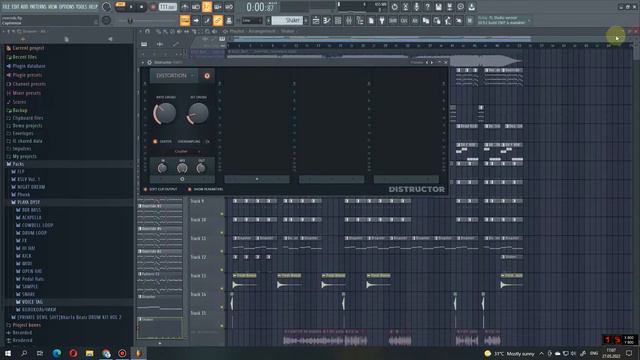Open the EDIT menu
Viewport: 640px width, 360px height.
(x=17, y=7)
